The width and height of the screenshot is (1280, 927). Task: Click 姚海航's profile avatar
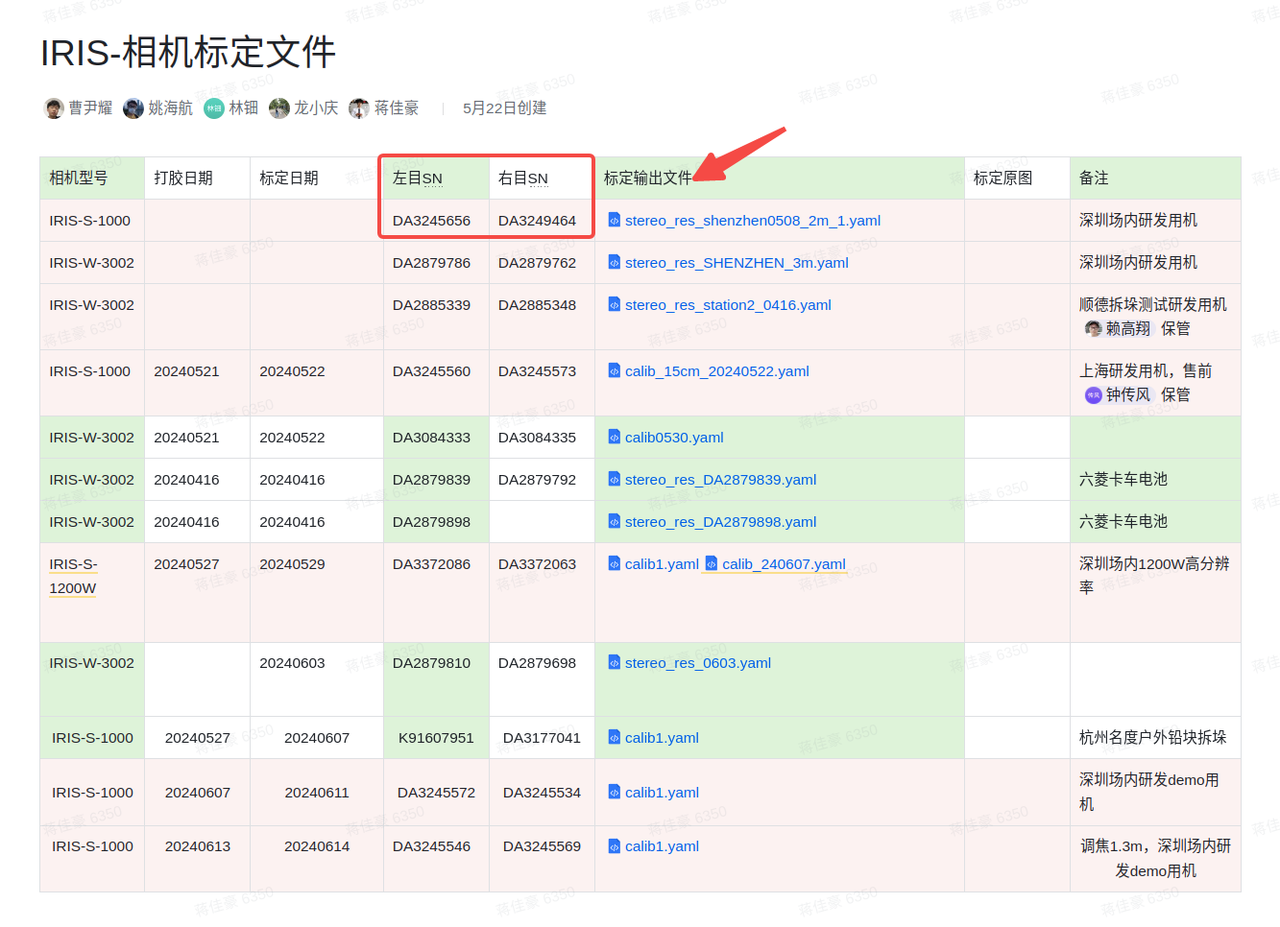pos(133,108)
